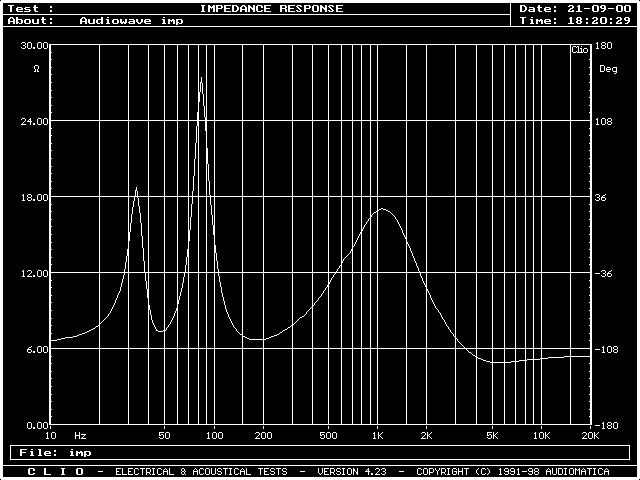Click the Date: 21-09-00 field

(575, 9)
